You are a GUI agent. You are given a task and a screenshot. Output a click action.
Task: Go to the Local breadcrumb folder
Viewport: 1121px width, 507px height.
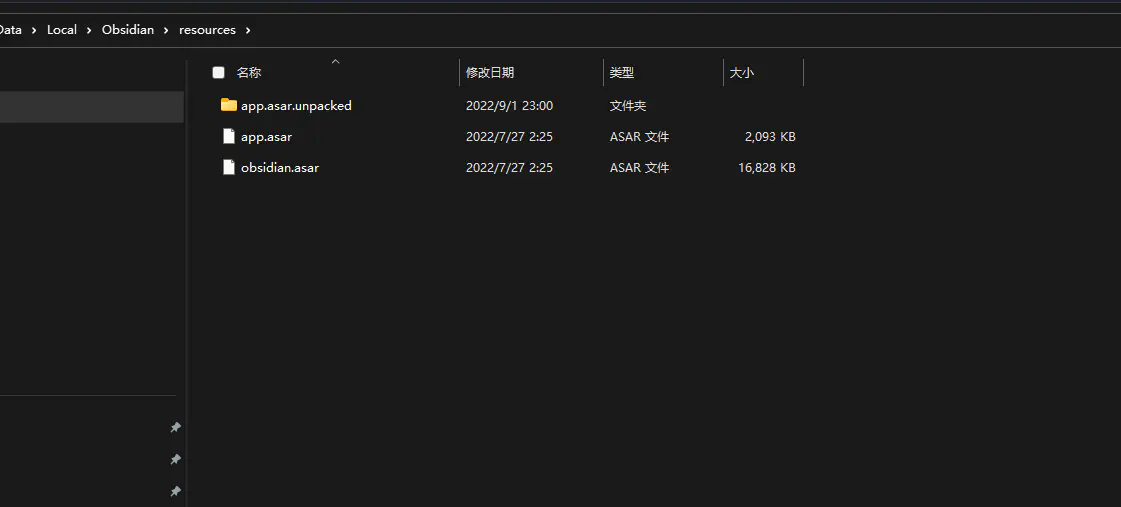(x=62, y=30)
